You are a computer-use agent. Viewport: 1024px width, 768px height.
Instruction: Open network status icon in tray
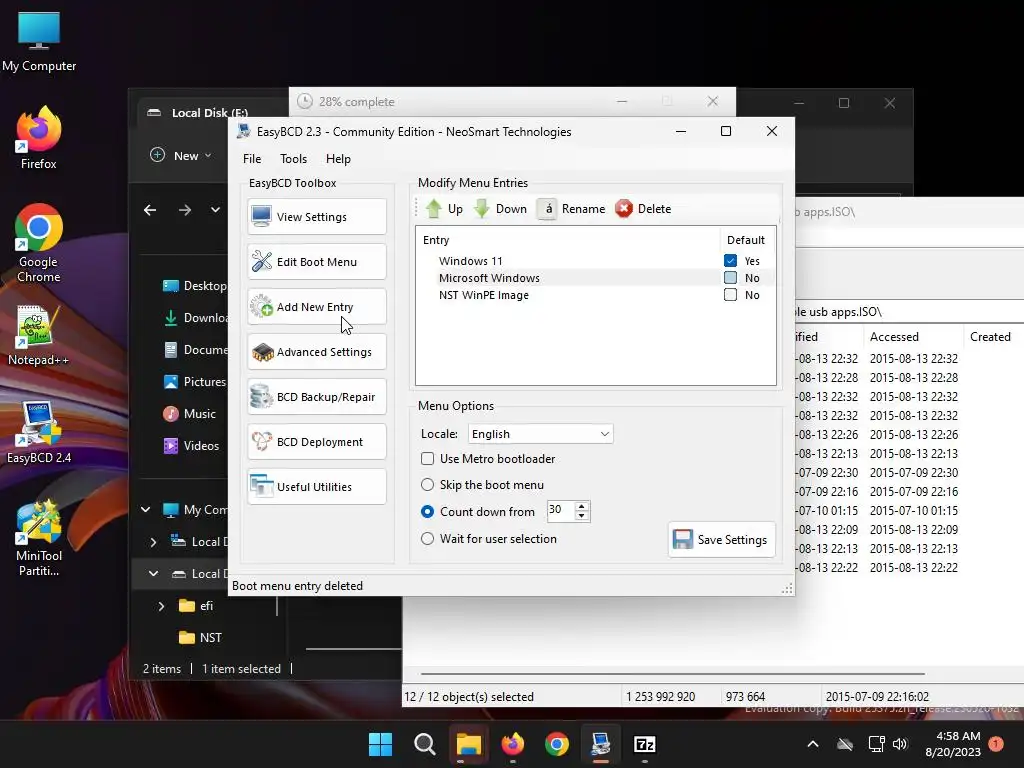(876, 744)
